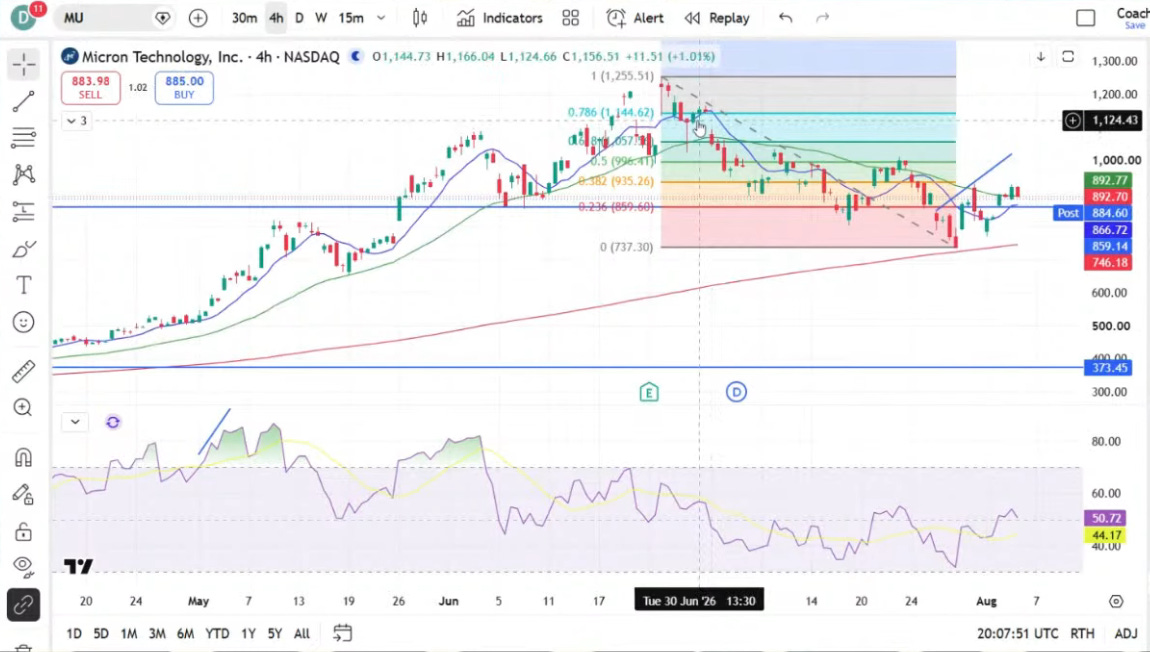
Task: Open time axis settings gear
Action: (x=1116, y=601)
